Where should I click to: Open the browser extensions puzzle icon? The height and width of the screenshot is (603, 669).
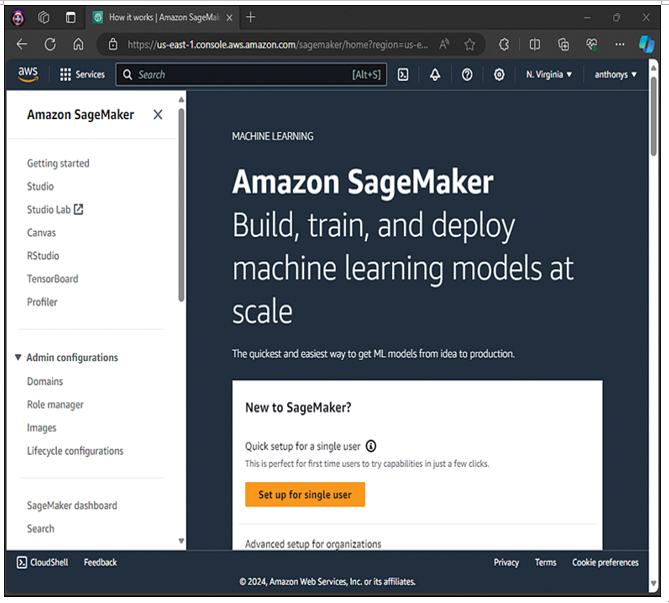pos(504,44)
